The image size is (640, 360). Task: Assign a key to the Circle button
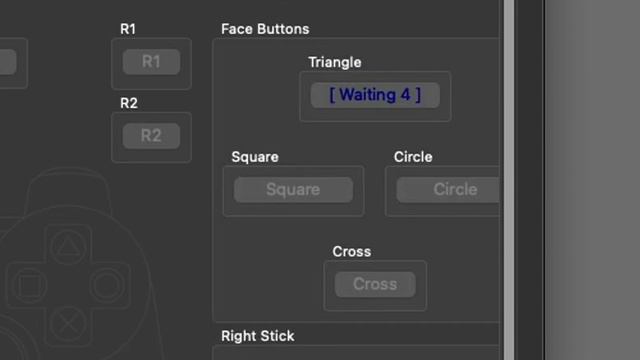click(448, 190)
